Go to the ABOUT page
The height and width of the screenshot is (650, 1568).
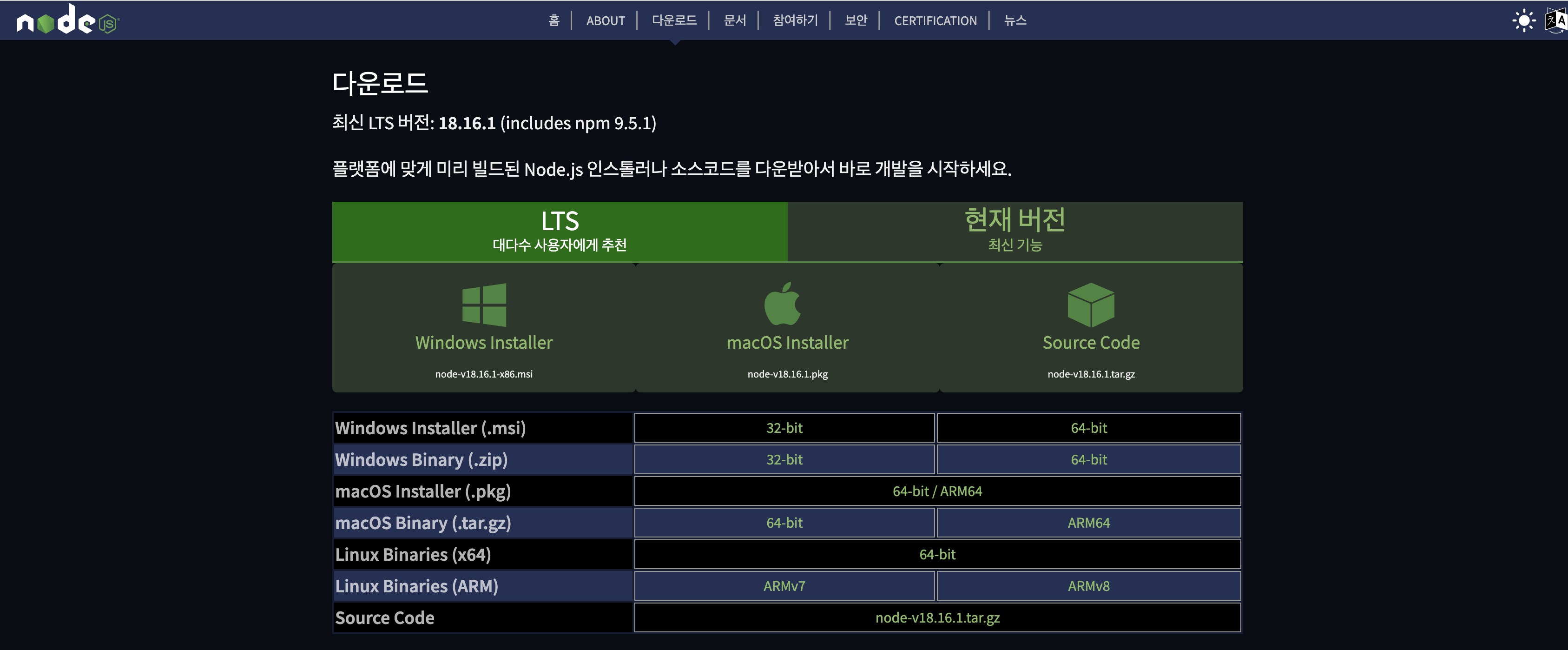click(605, 21)
